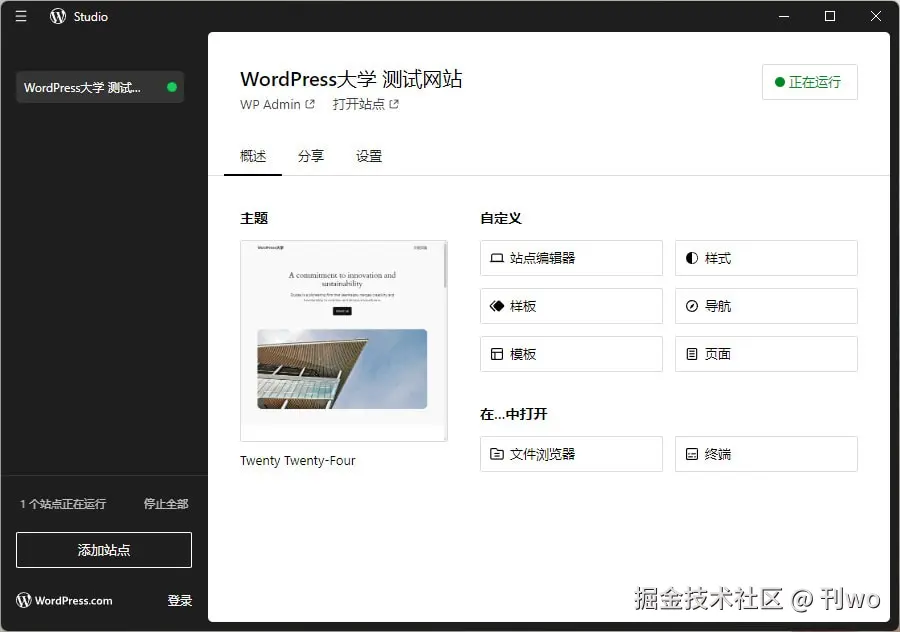Click the external link icon beside WP Admin
The height and width of the screenshot is (632, 900).
pyautogui.click(x=310, y=104)
